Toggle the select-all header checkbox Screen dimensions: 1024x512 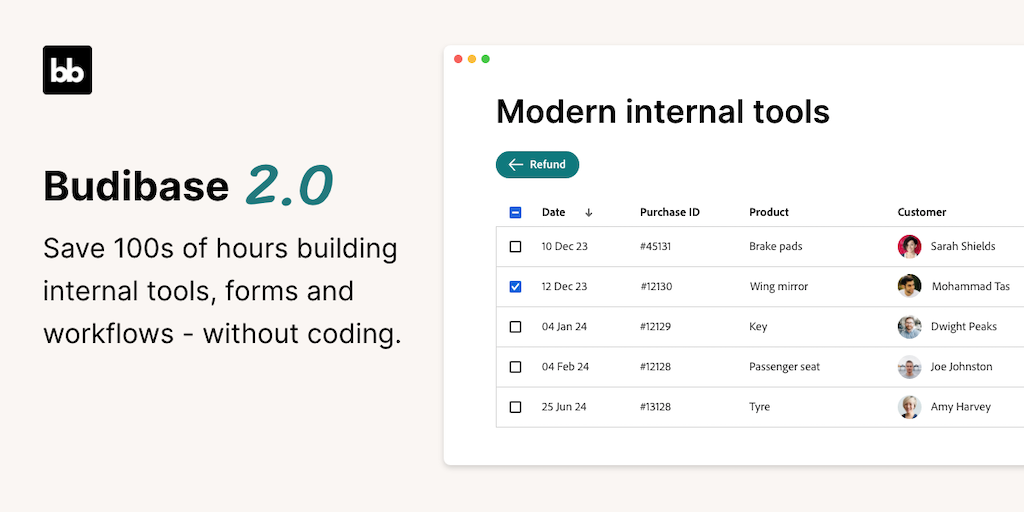[515, 212]
